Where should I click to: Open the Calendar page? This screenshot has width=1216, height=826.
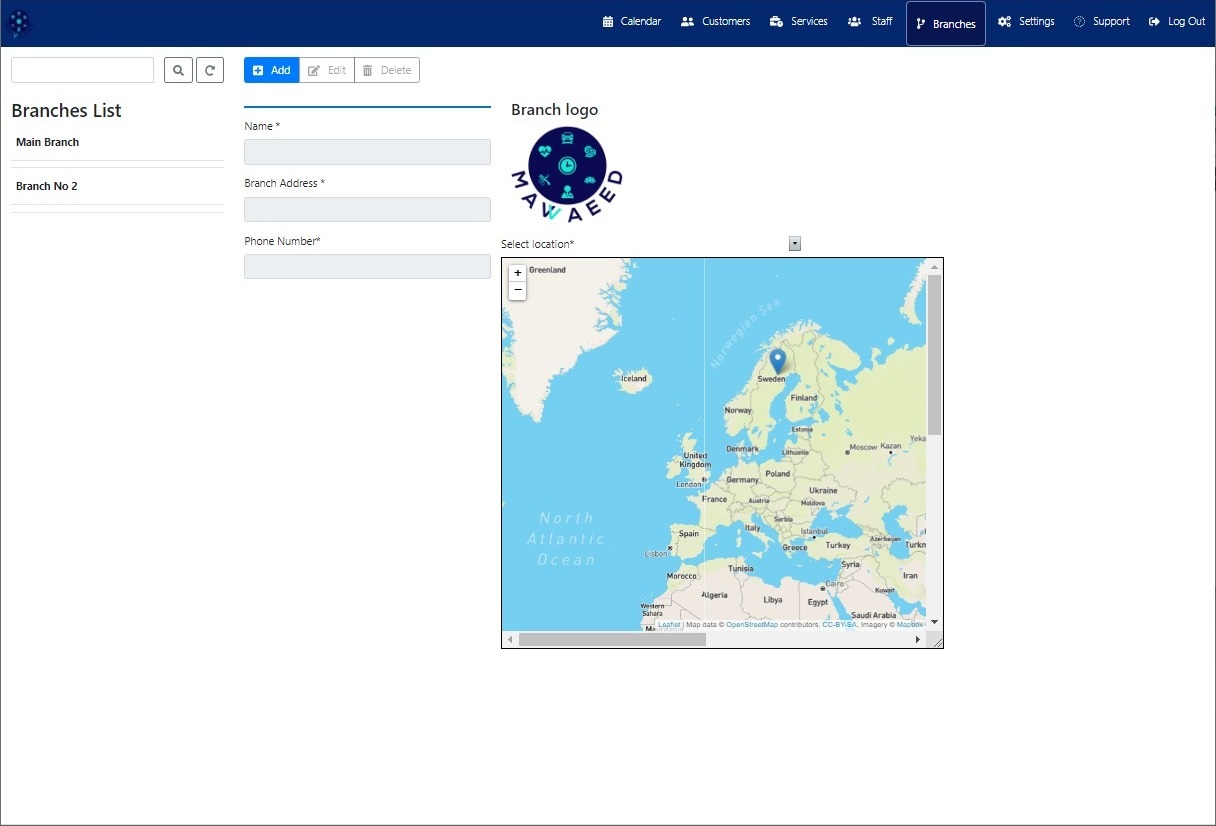pos(631,22)
